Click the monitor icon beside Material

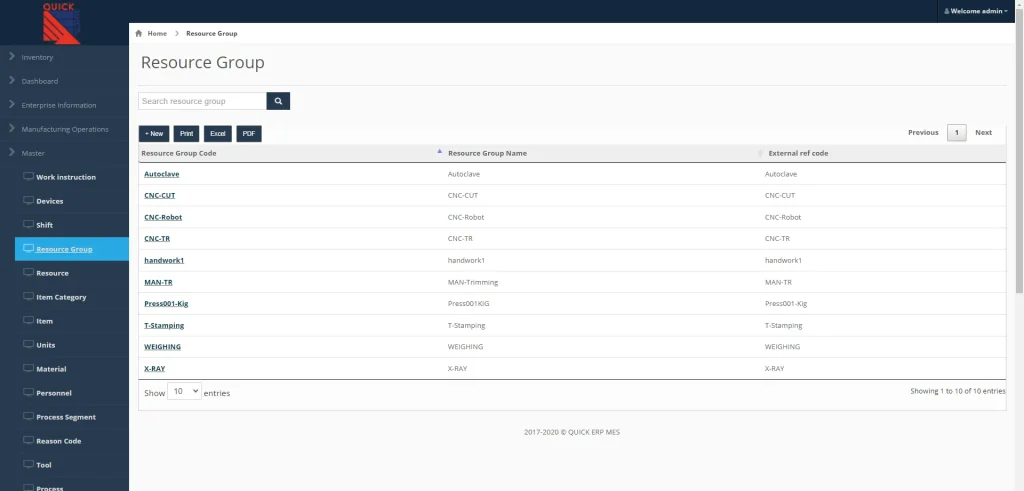point(28,368)
